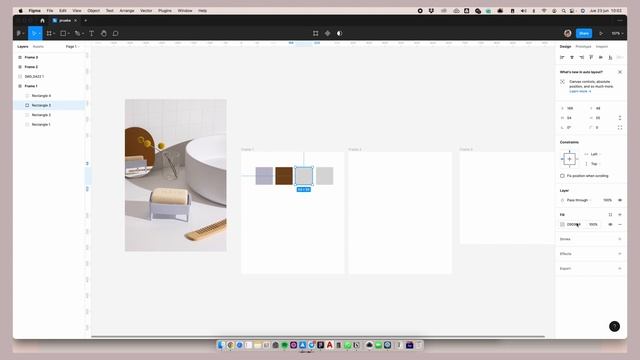Open the user avatar in toolbar

(x=567, y=33)
